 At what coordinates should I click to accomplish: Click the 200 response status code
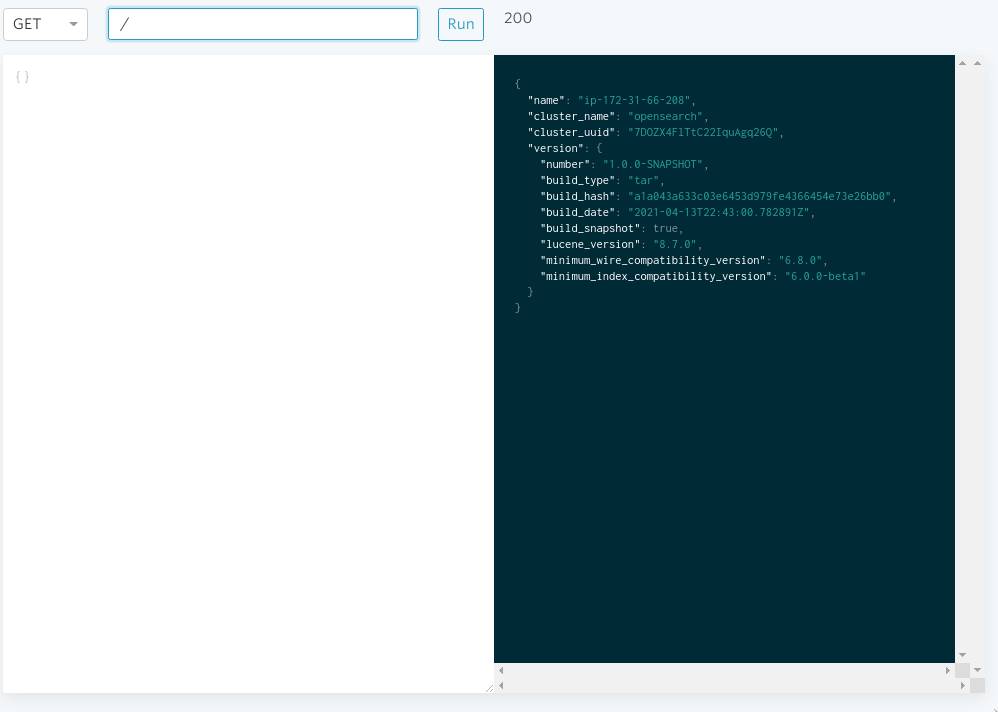[x=518, y=18]
